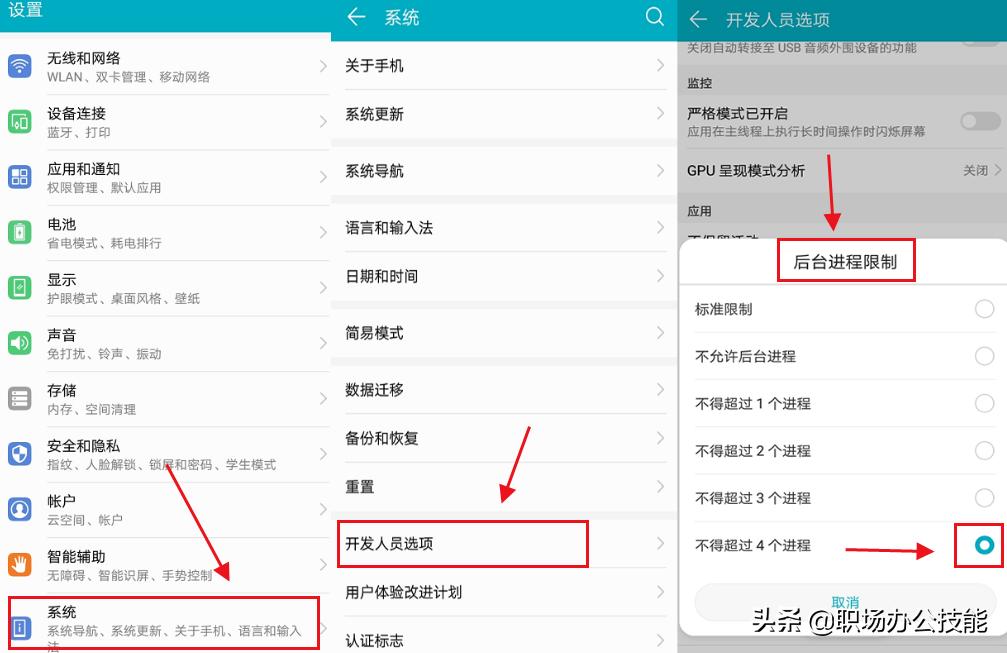
Task: Click the battery settings icon
Action: point(18,231)
